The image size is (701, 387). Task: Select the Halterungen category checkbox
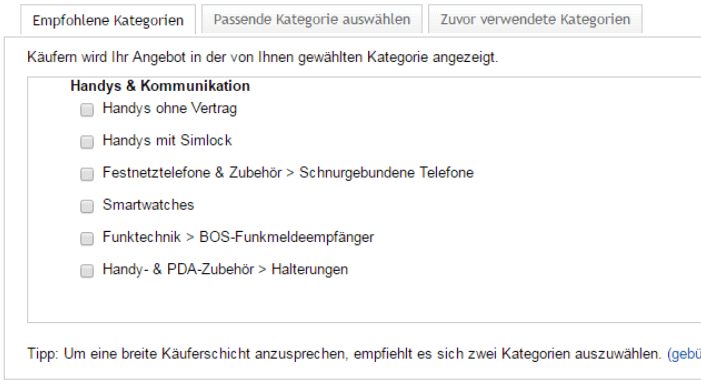(87, 270)
